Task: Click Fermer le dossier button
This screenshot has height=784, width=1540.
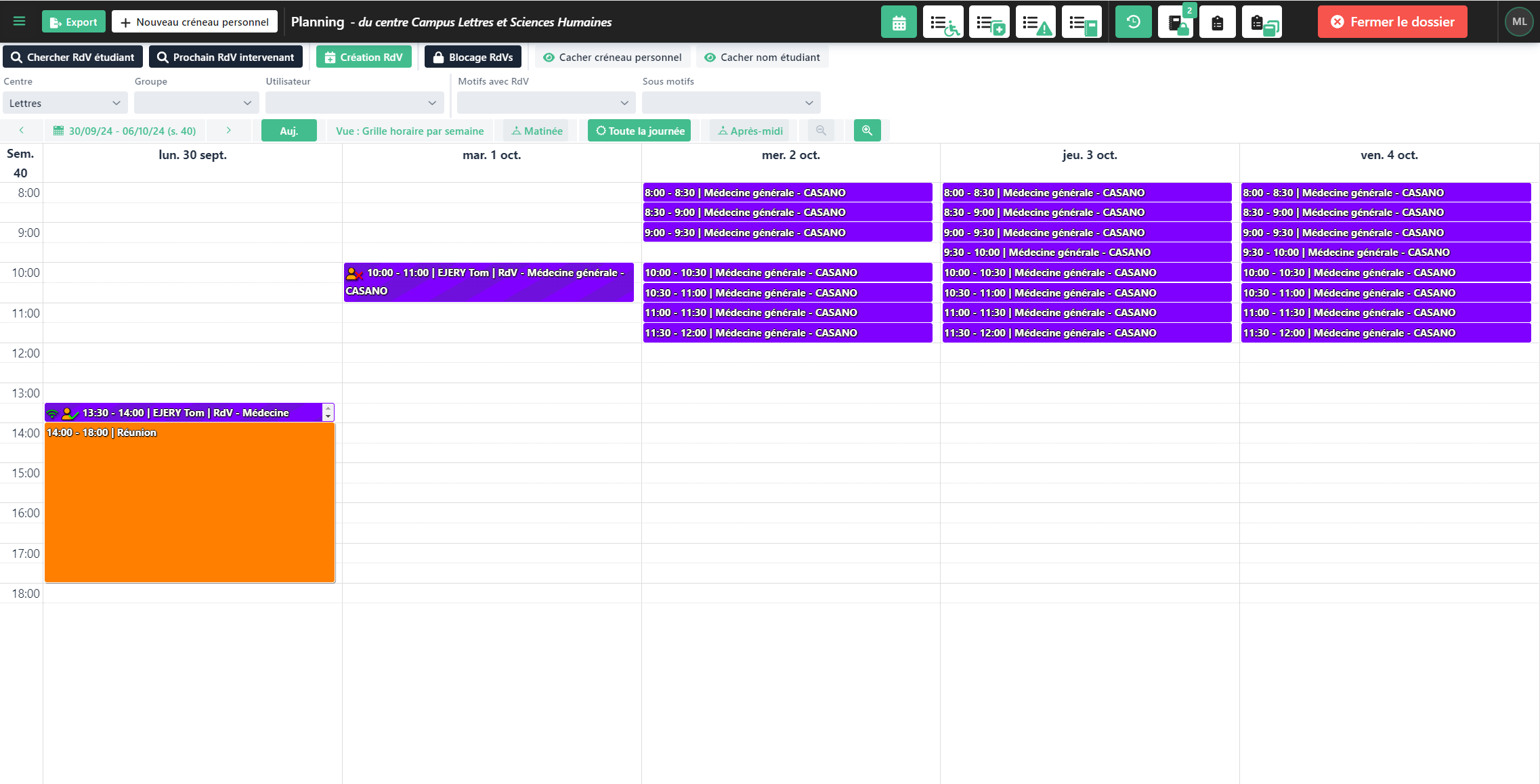Action: (1392, 22)
